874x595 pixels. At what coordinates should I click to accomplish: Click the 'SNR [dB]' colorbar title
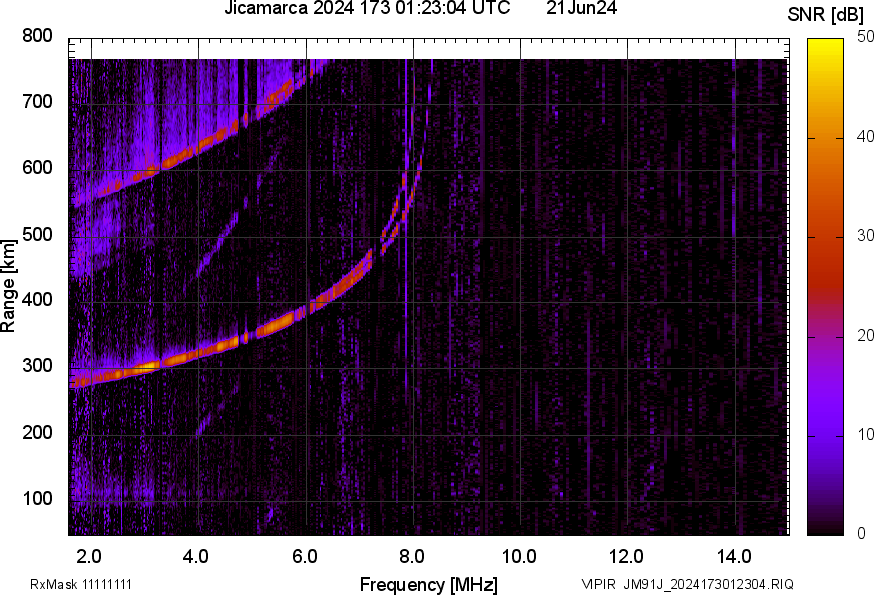coord(826,15)
